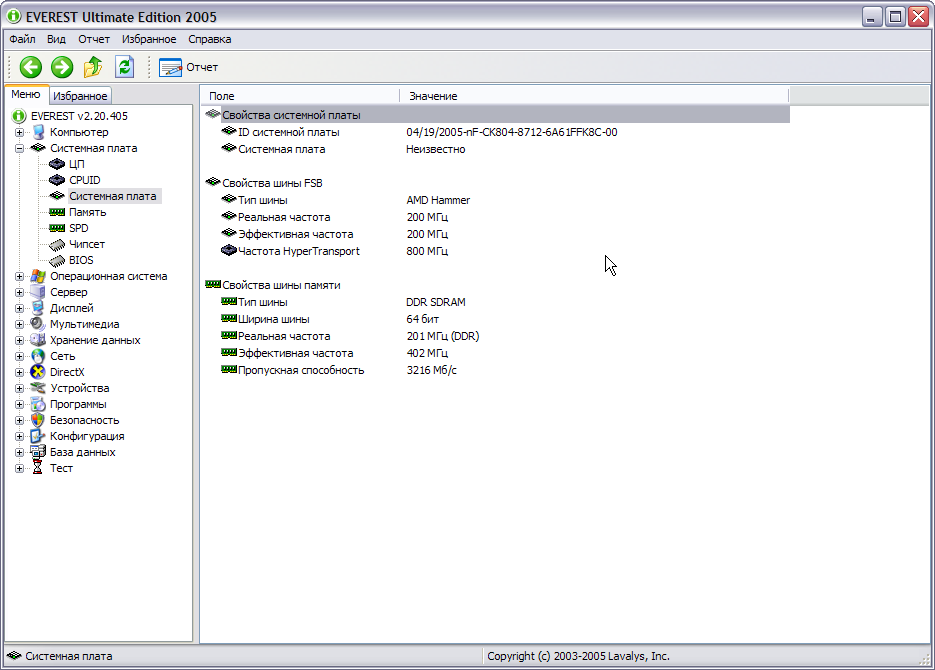The image size is (935, 670).
Task: Expand the Компьютер tree node
Action: coord(20,132)
